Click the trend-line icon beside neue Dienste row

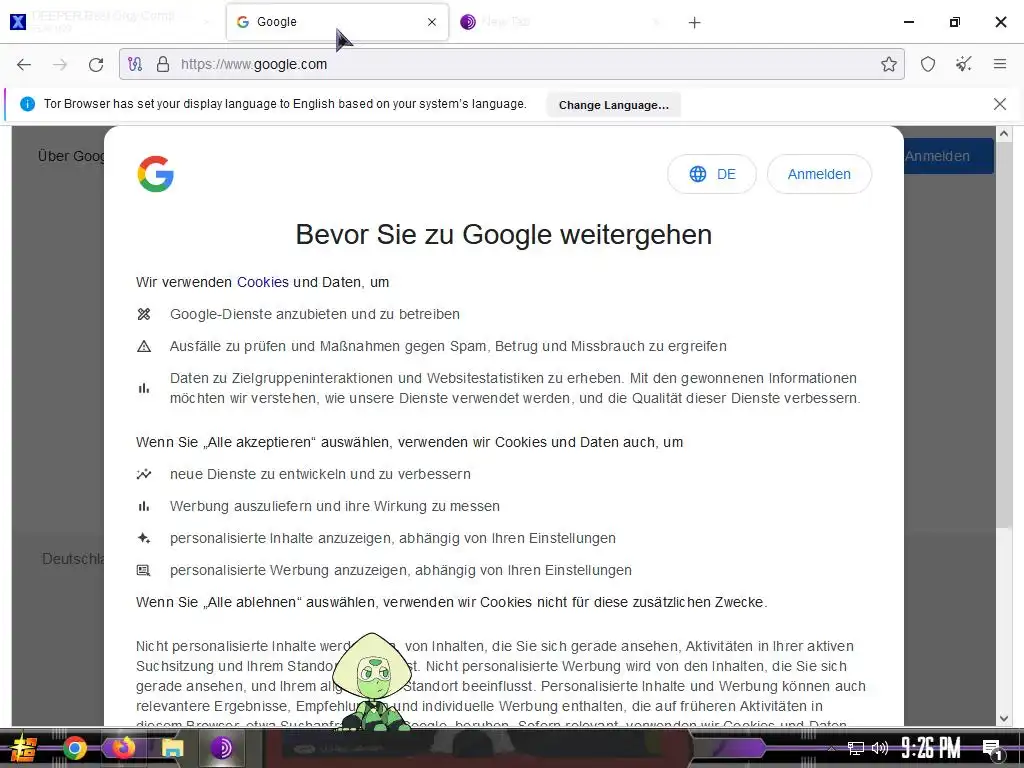pyautogui.click(x=144, y=474)
